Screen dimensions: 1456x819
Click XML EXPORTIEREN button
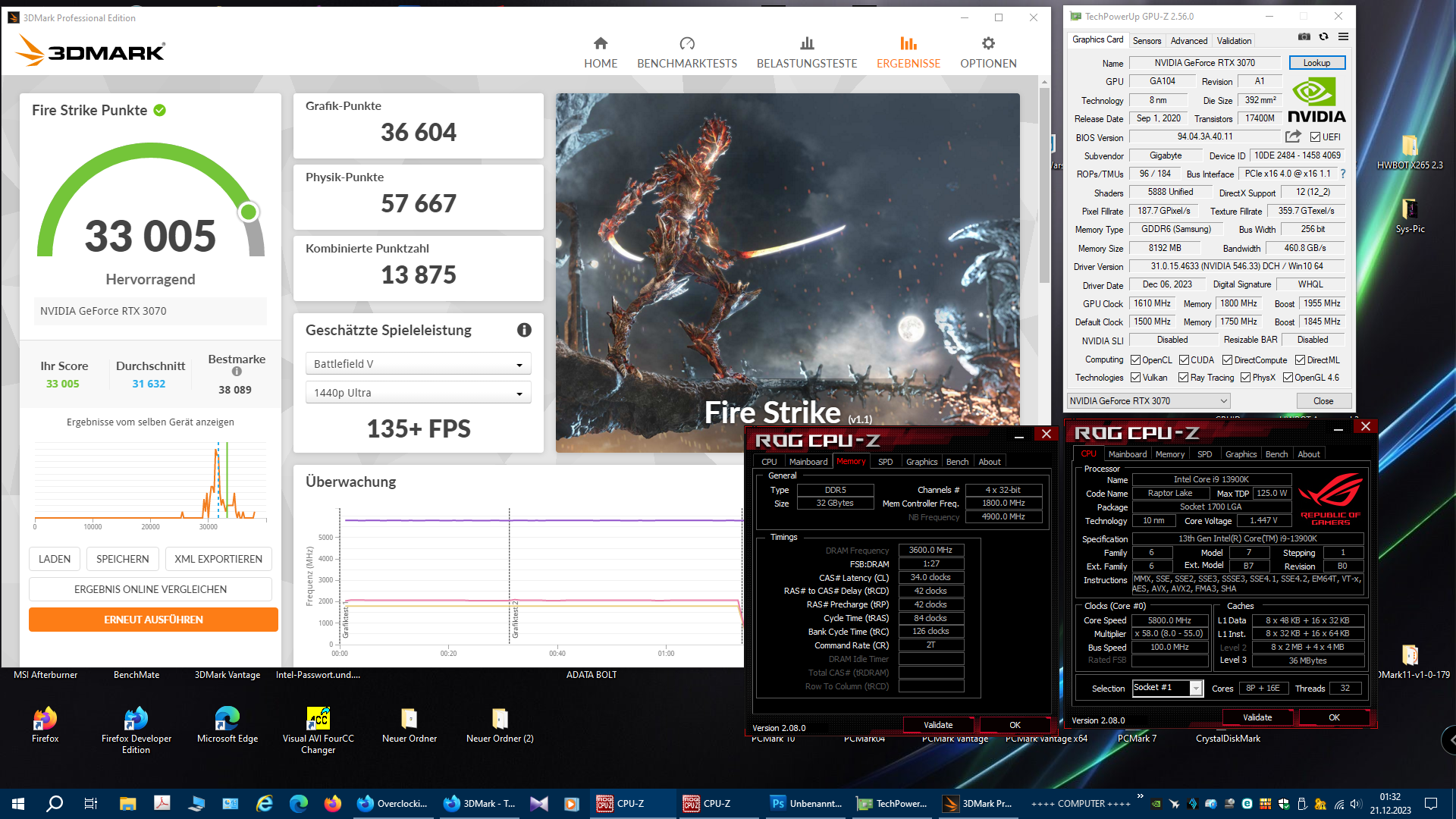point(218,559)
